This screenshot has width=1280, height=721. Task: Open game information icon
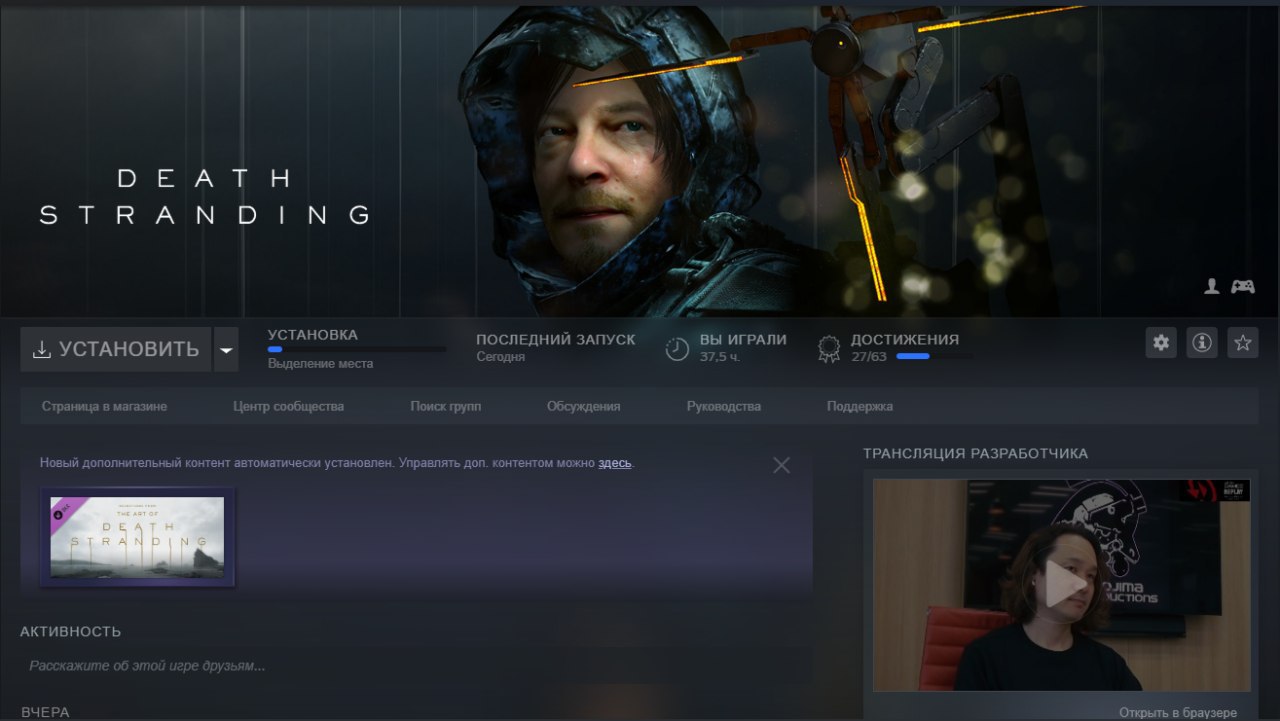coord(1202,343)
